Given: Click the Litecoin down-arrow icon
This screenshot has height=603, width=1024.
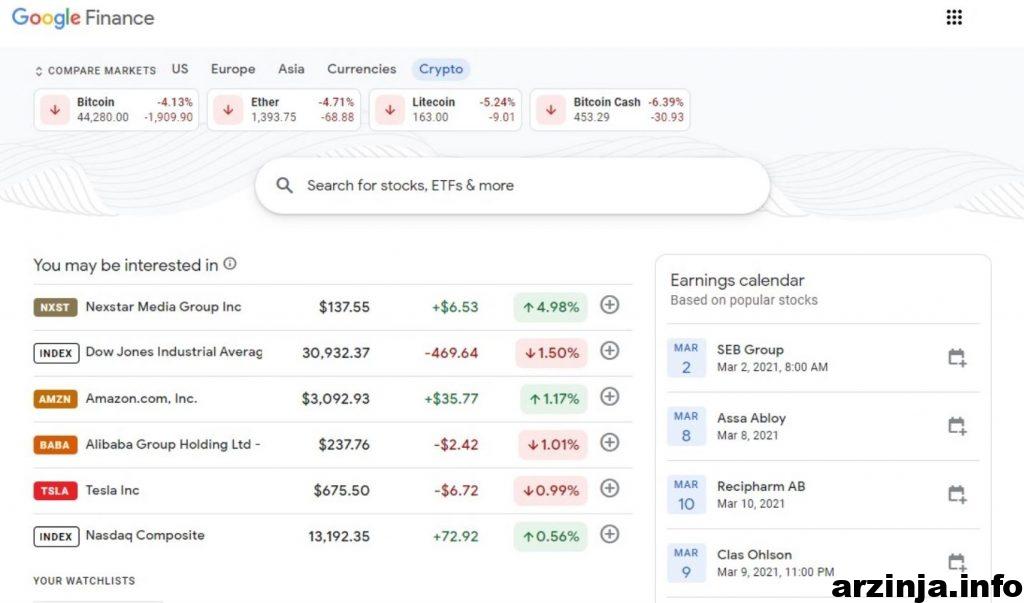Looking at the screenshot, I should 390,110.
